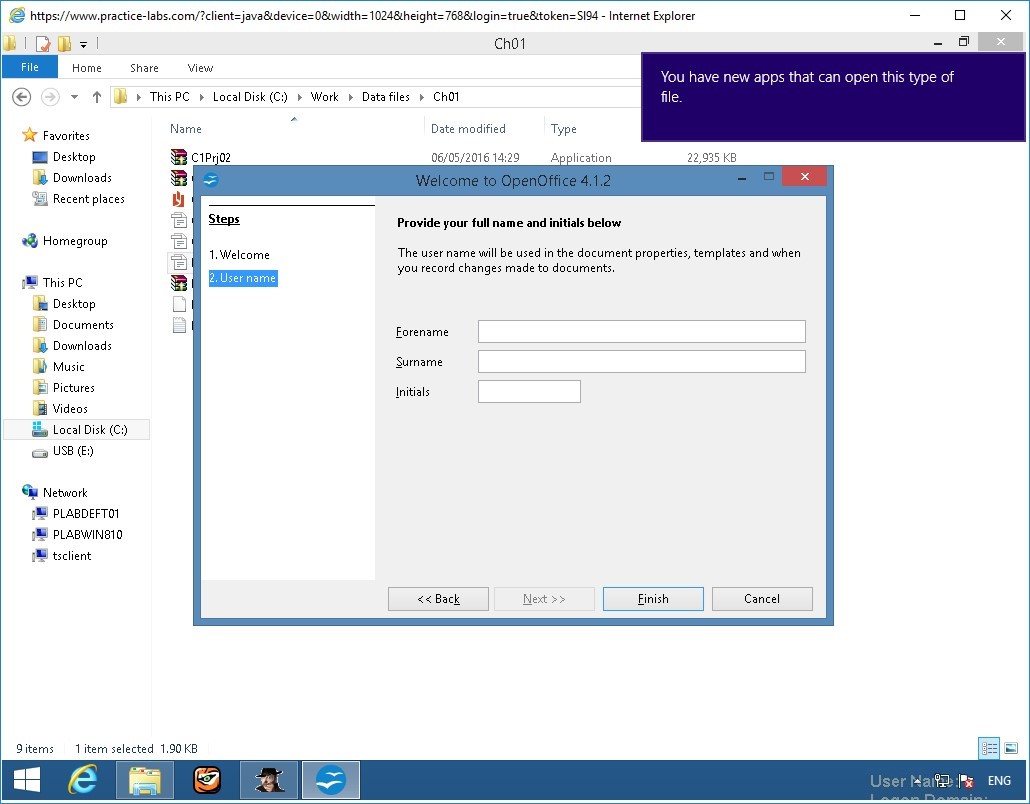Click the Finish button in OpenOffice wizard
Screen dimensions: 1030x804
coord(653,598)
